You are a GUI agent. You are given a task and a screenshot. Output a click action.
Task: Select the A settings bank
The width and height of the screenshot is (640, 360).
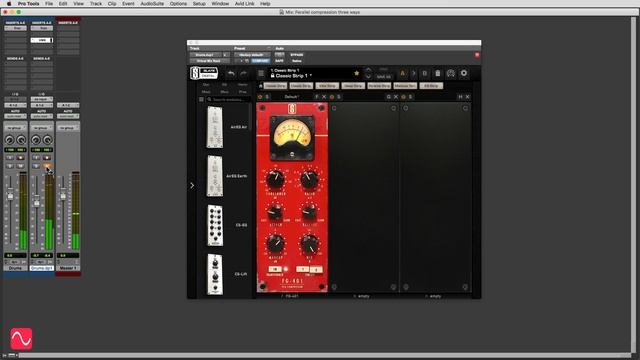click(x=402, y=73)
